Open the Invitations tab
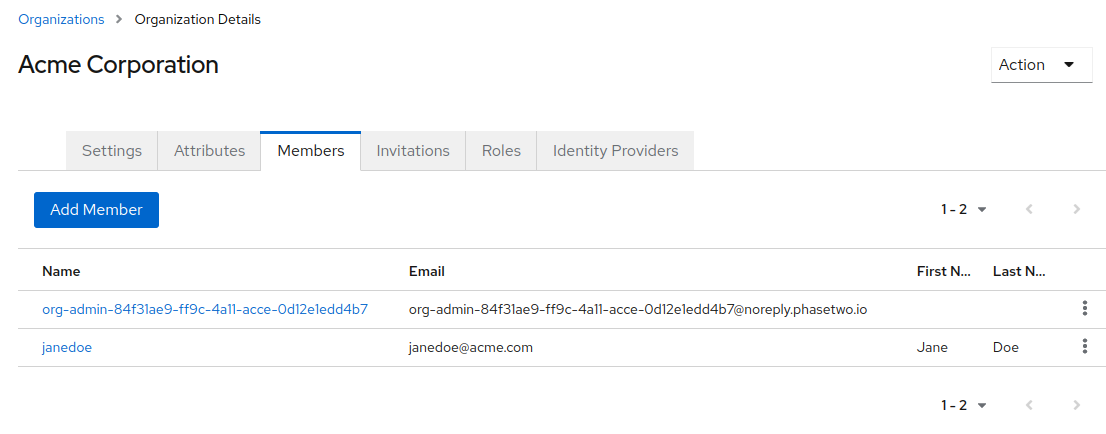This screenshot has width=1106, height=434. [x=413, y=150]
